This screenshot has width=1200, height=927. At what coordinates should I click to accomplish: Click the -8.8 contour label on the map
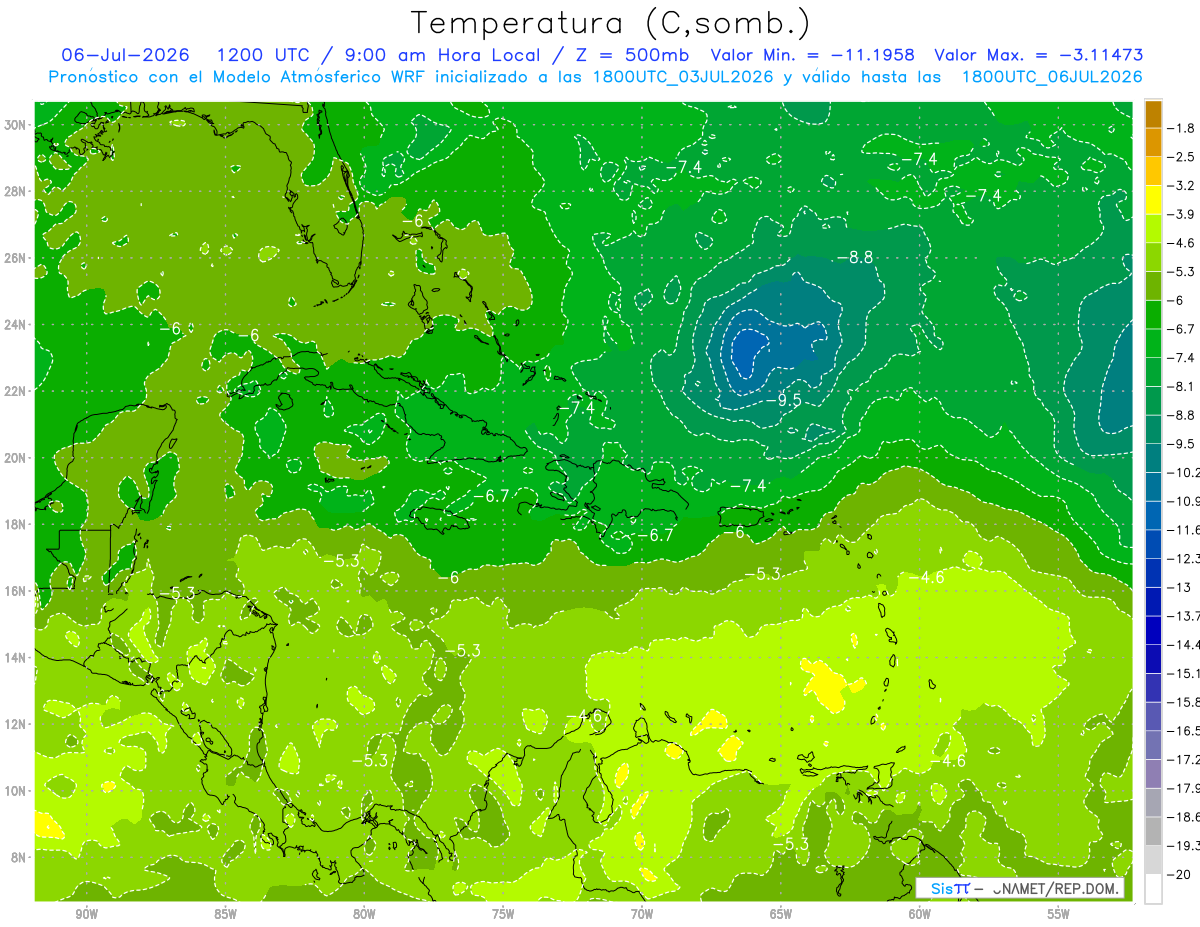pos(855,257)
